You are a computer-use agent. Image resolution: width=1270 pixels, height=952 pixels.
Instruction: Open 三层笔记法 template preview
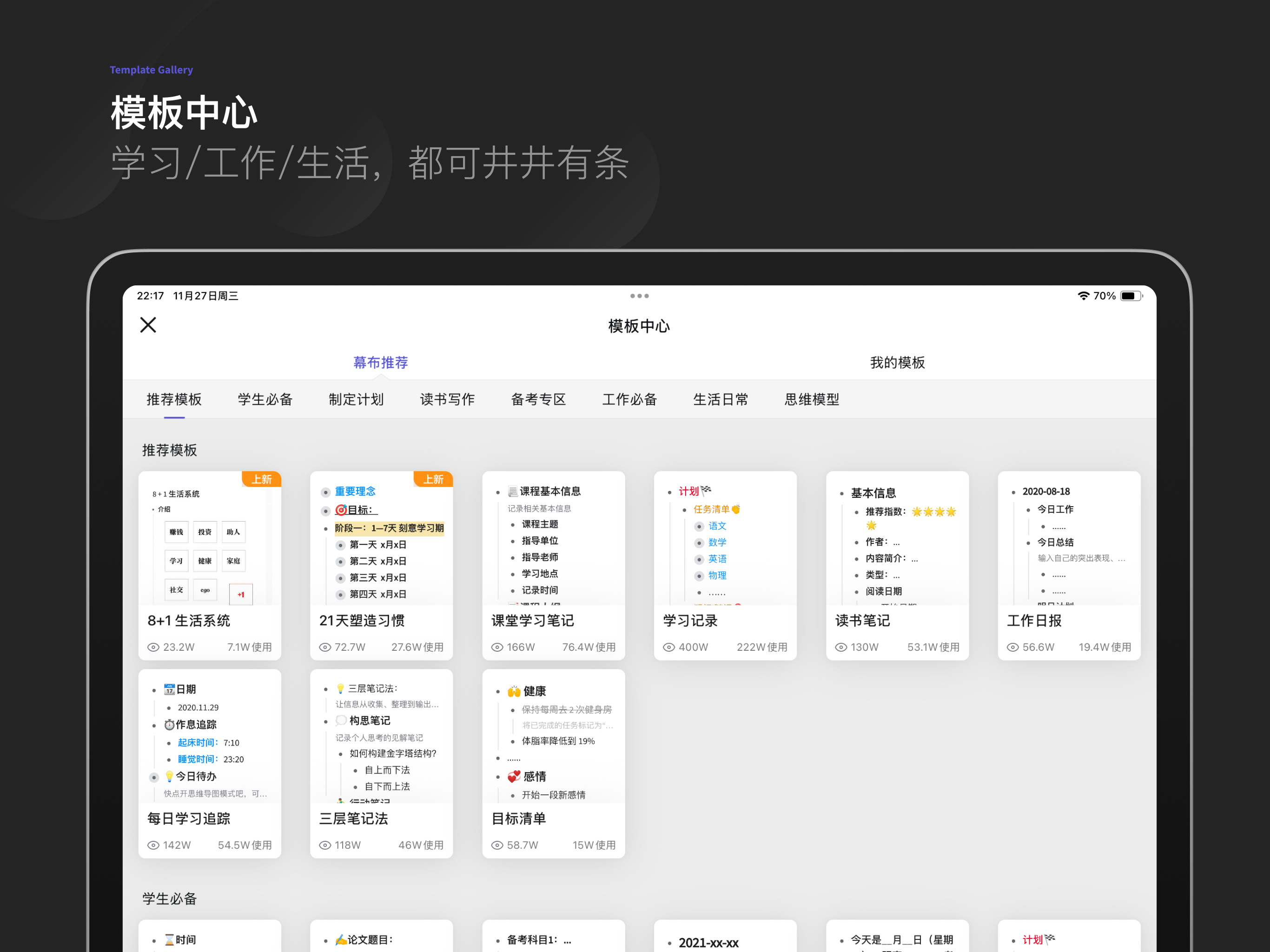(x=381, y=736)
